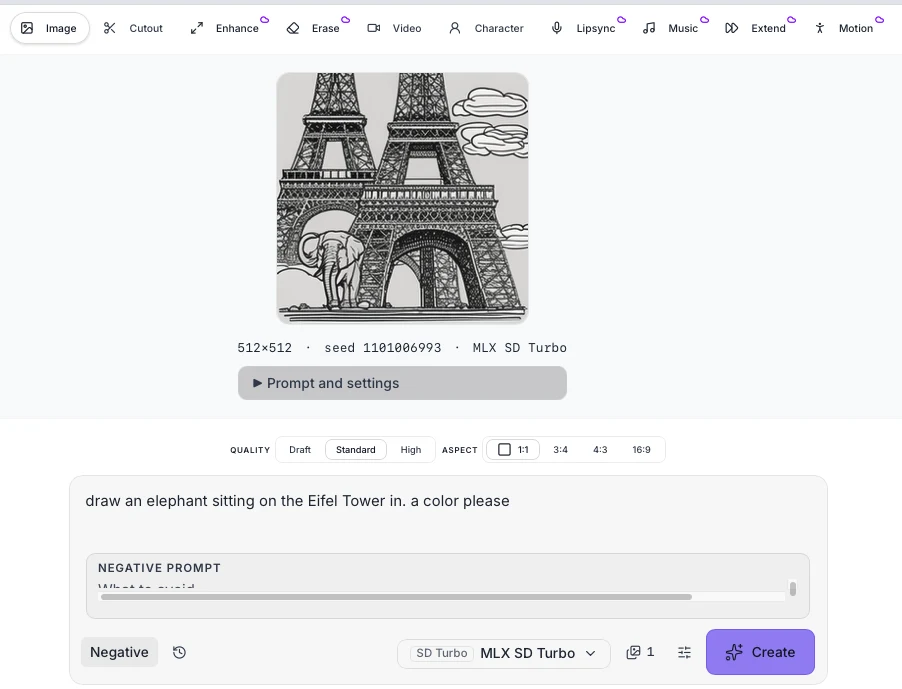Choose the 1:1 aspect ratio
The image size is (902, 689).
[x=513, y=450]
